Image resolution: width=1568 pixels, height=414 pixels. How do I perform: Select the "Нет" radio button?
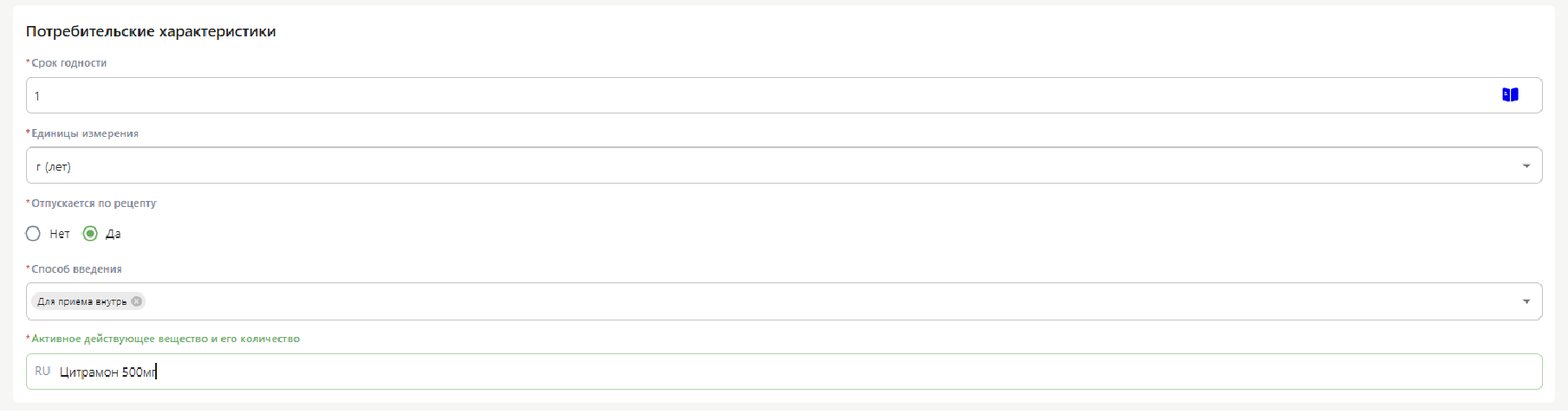pos(33,234)
